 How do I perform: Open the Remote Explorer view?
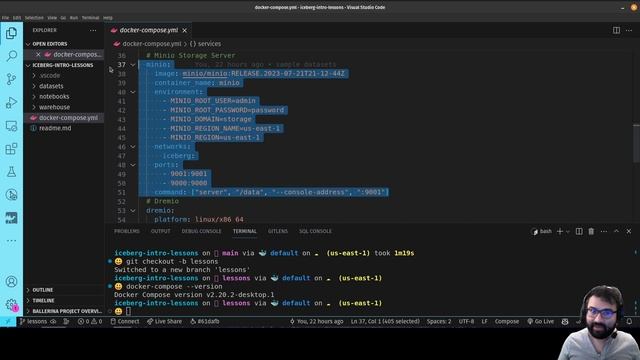[11, 126]
